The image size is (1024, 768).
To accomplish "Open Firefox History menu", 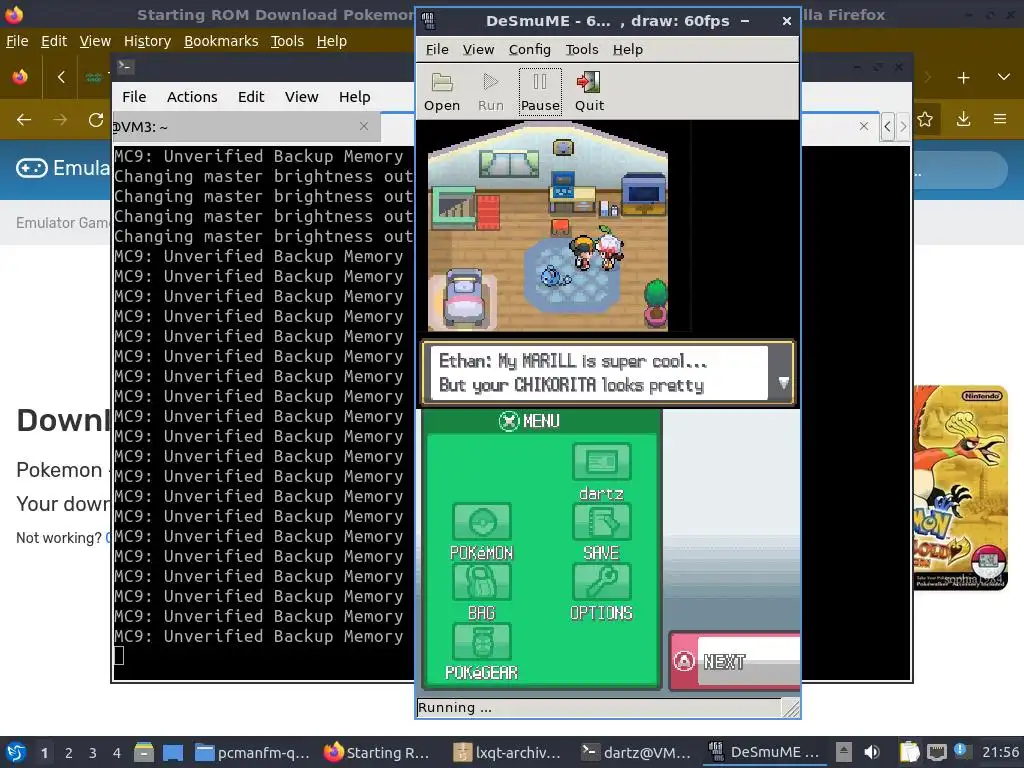I will click(147, 41).
